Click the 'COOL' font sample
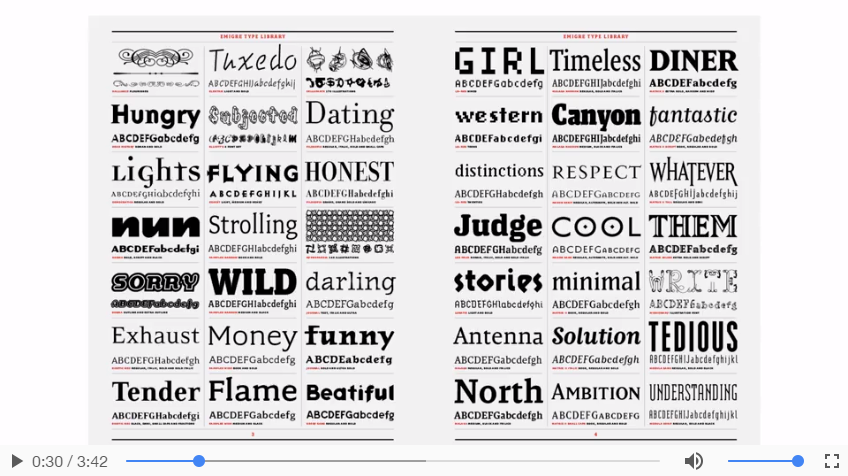This screenshot has width=848, height=476. pos(596,227)
